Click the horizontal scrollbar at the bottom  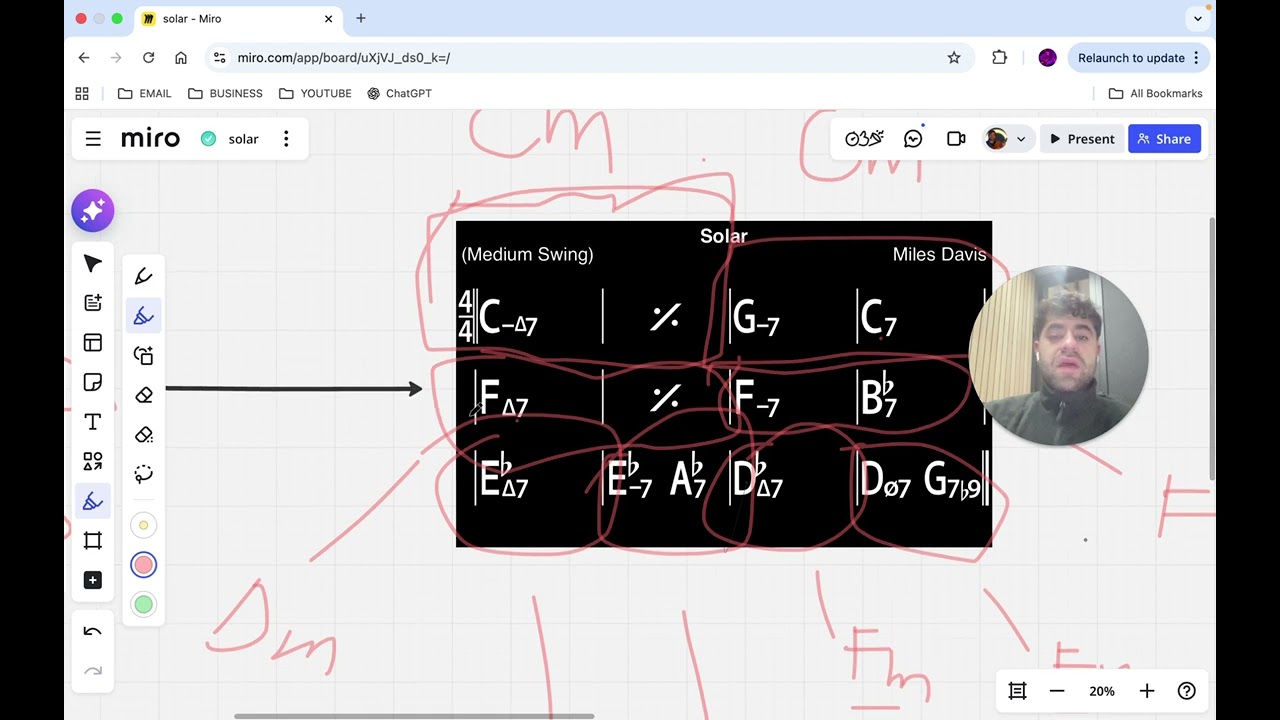pyautogui.click(x=414, y=716)
